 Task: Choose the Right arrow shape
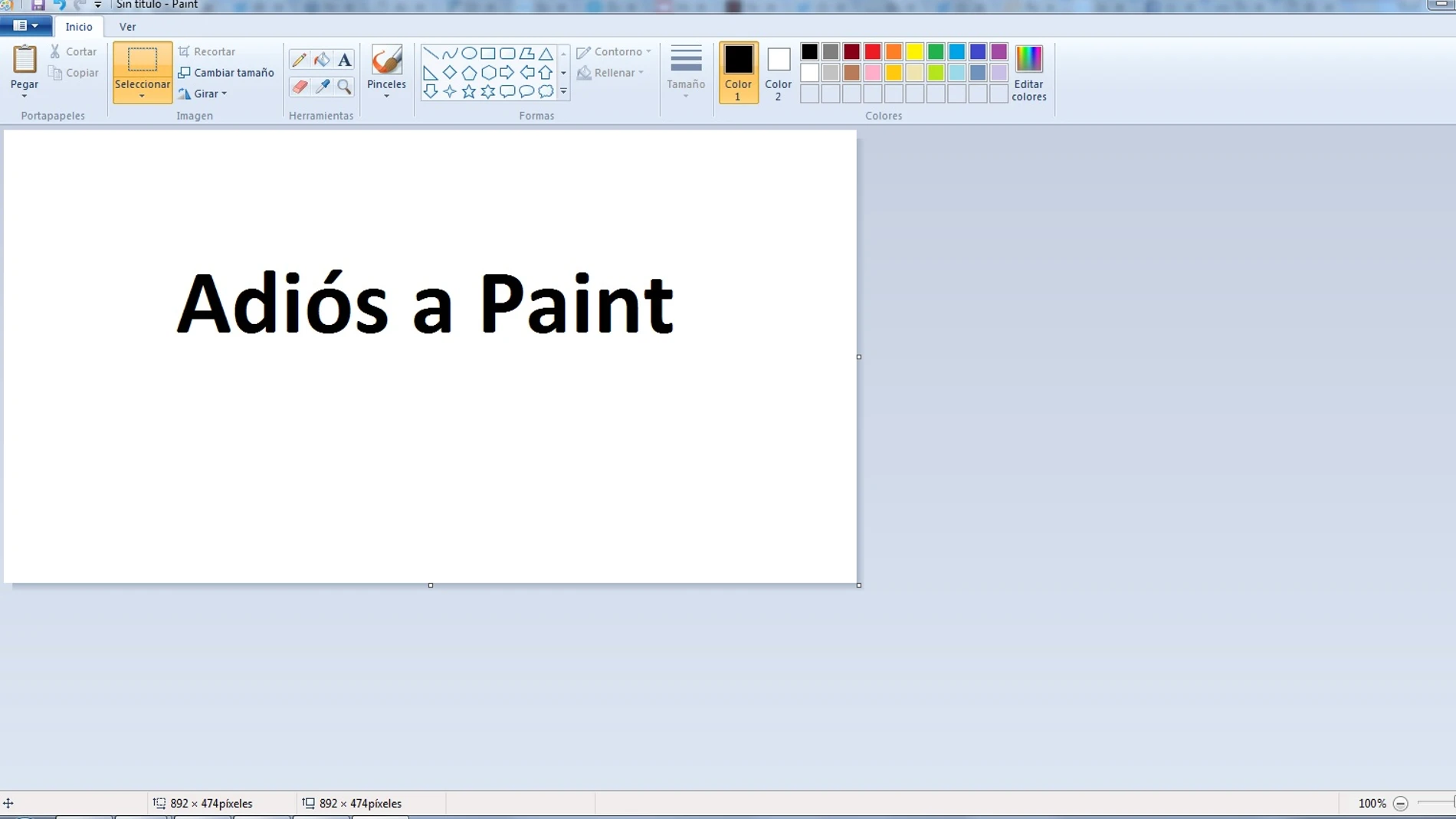click(x=507, y=73)
